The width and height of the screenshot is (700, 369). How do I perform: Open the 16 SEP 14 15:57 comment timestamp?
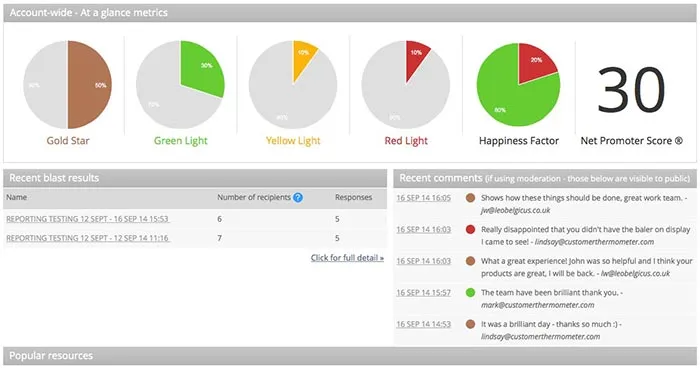[424, 293]
